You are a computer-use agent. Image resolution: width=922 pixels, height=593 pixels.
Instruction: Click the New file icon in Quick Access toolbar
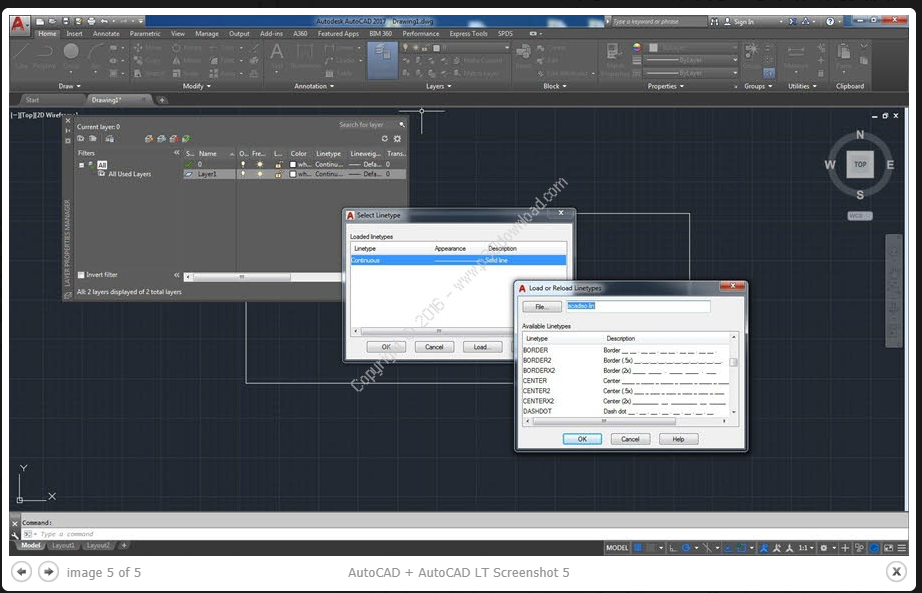point(40,21)
